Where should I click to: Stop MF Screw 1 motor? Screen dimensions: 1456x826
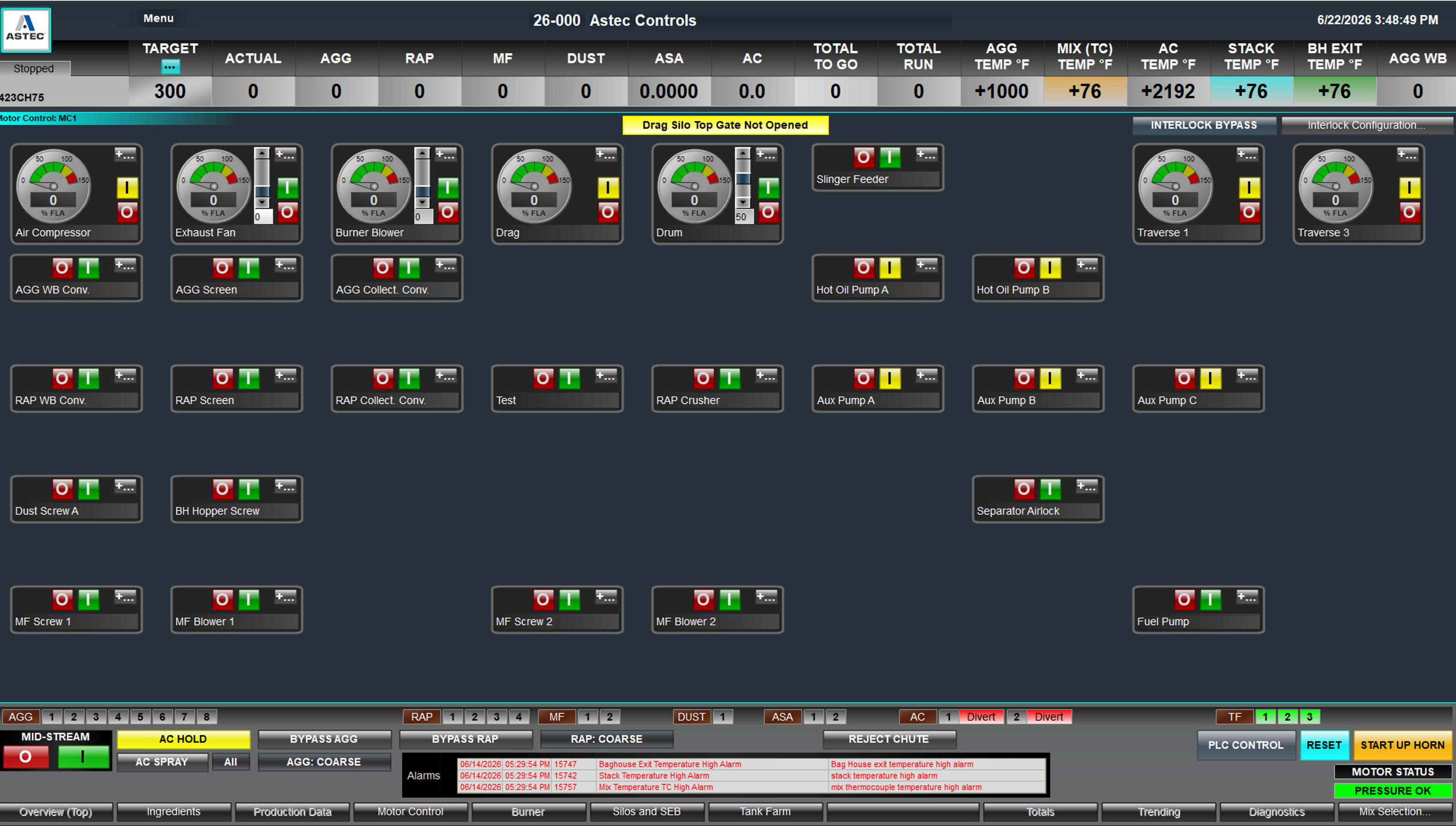pyautogui.click(x=63, y=600)
